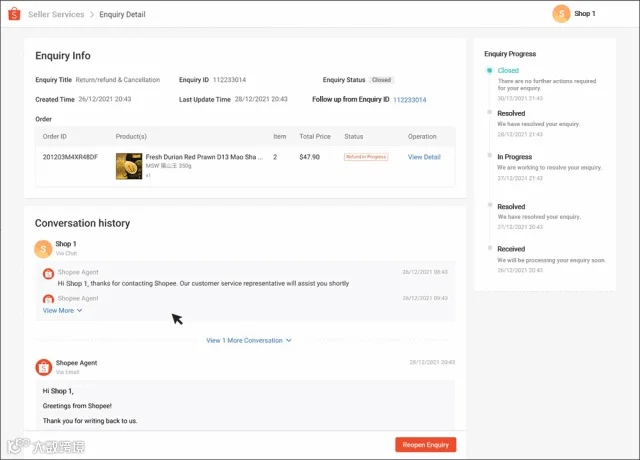The height and width of the screenshot is (460, 640).
Task: Click the Reopen Enquiry button
Action: click(425, 445)
